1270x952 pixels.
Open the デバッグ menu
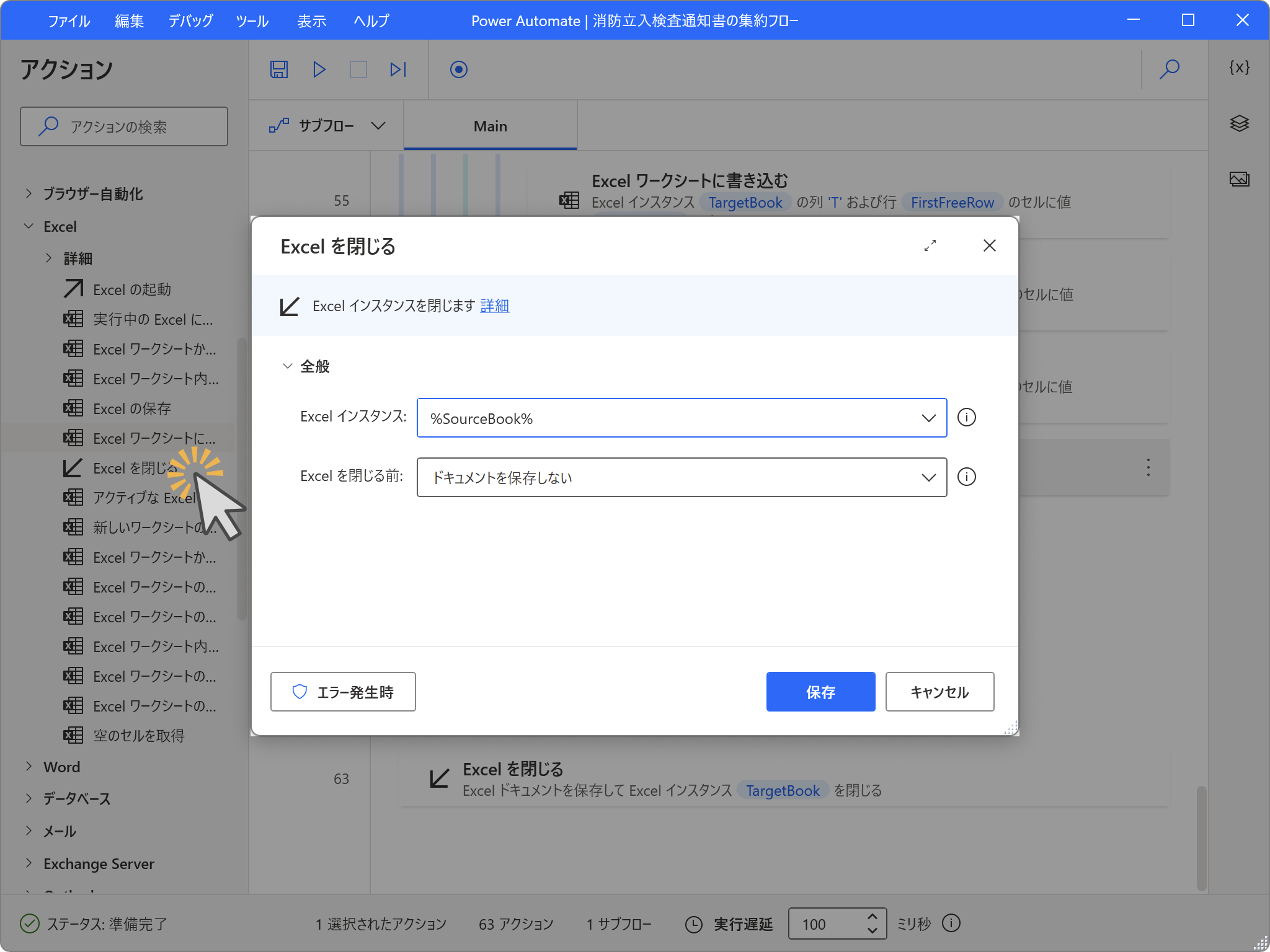[x=190, y=20]
